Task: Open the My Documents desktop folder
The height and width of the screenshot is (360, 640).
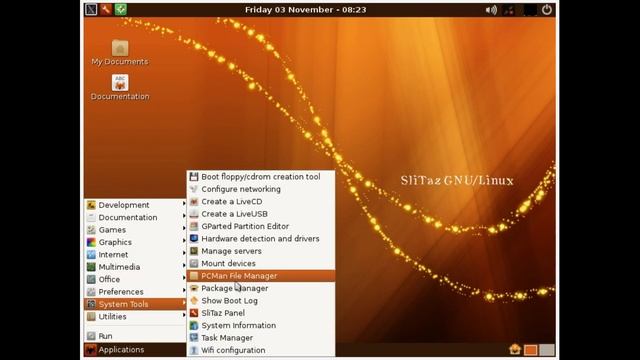Action: [x=120, y=53]
